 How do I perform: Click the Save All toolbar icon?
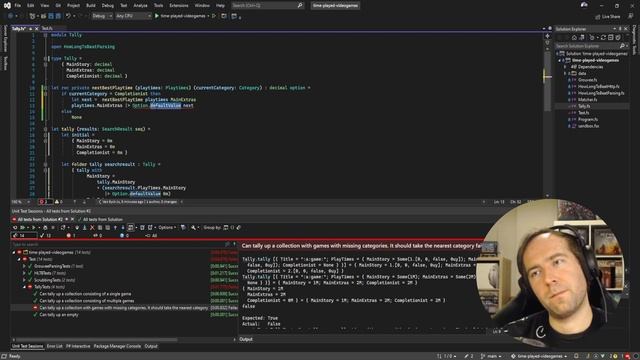coord(58,16)
